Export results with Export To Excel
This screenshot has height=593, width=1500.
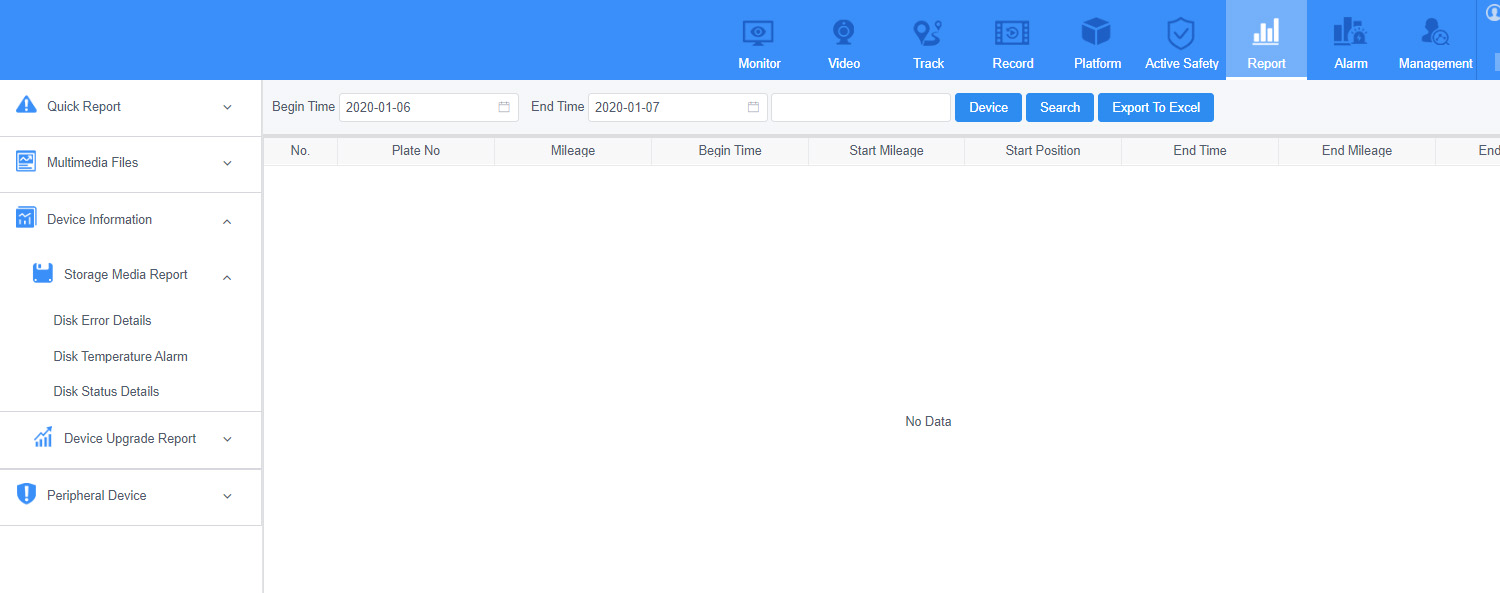click(1156, 108)
